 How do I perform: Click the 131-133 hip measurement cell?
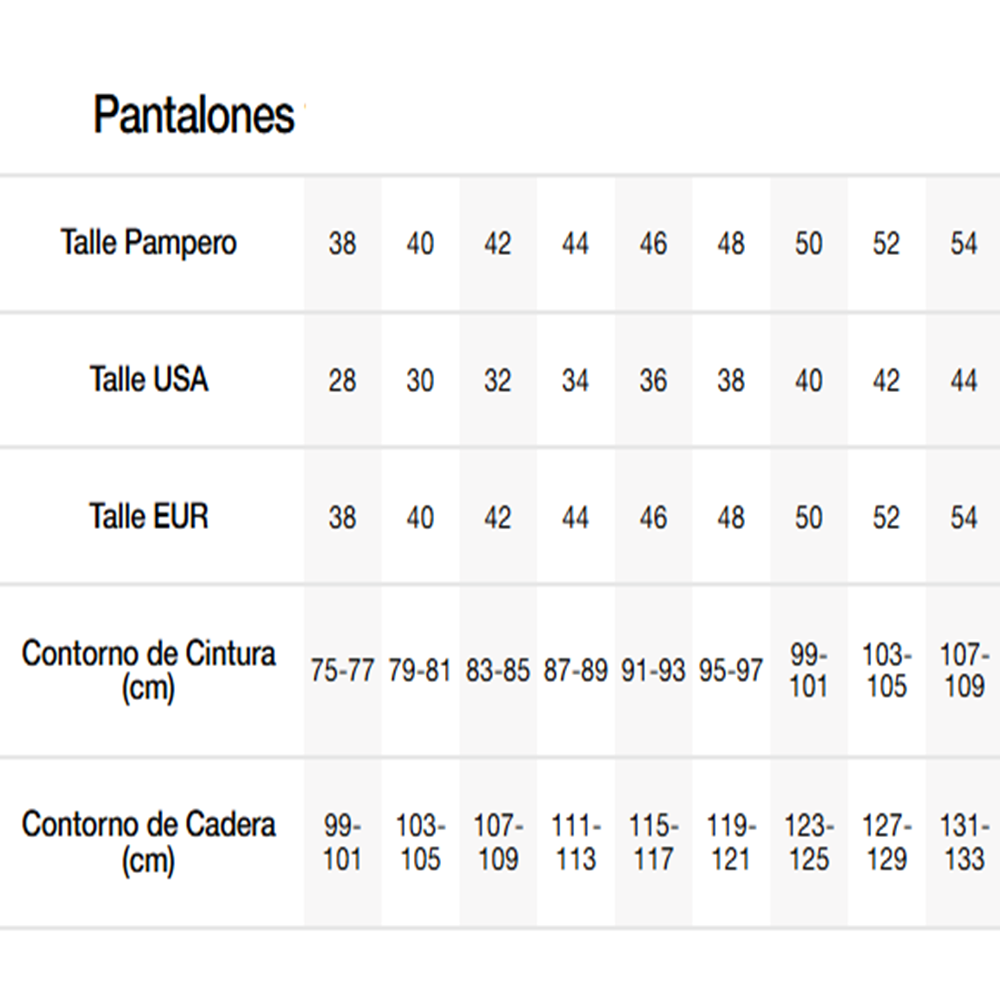[964, 843]
